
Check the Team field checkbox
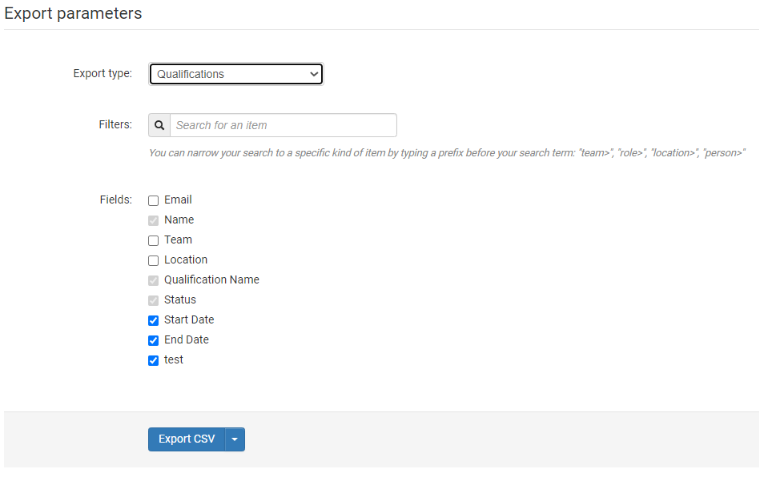click(154, 241)
